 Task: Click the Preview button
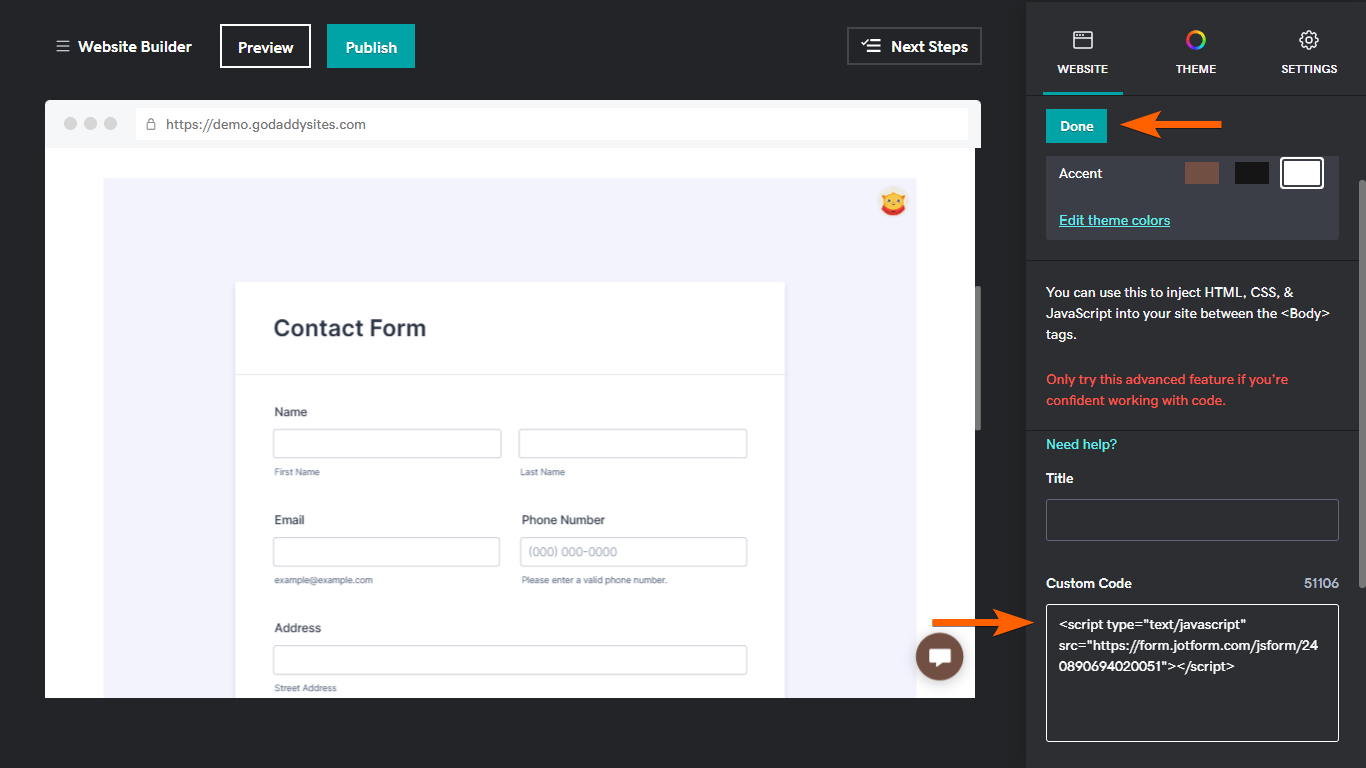click(x=265, y=47)
